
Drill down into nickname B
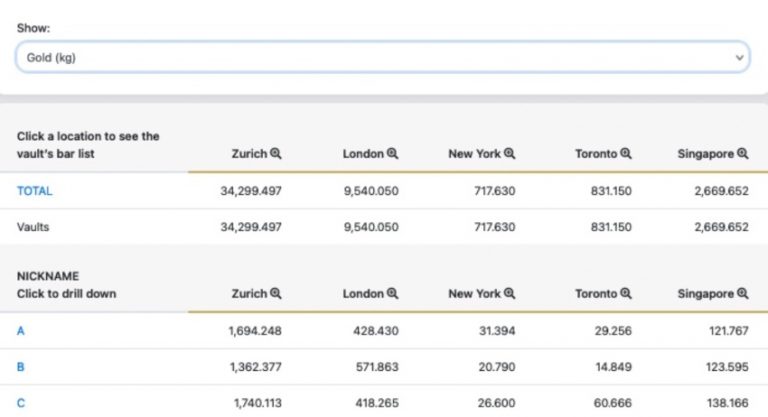(21, 367)
